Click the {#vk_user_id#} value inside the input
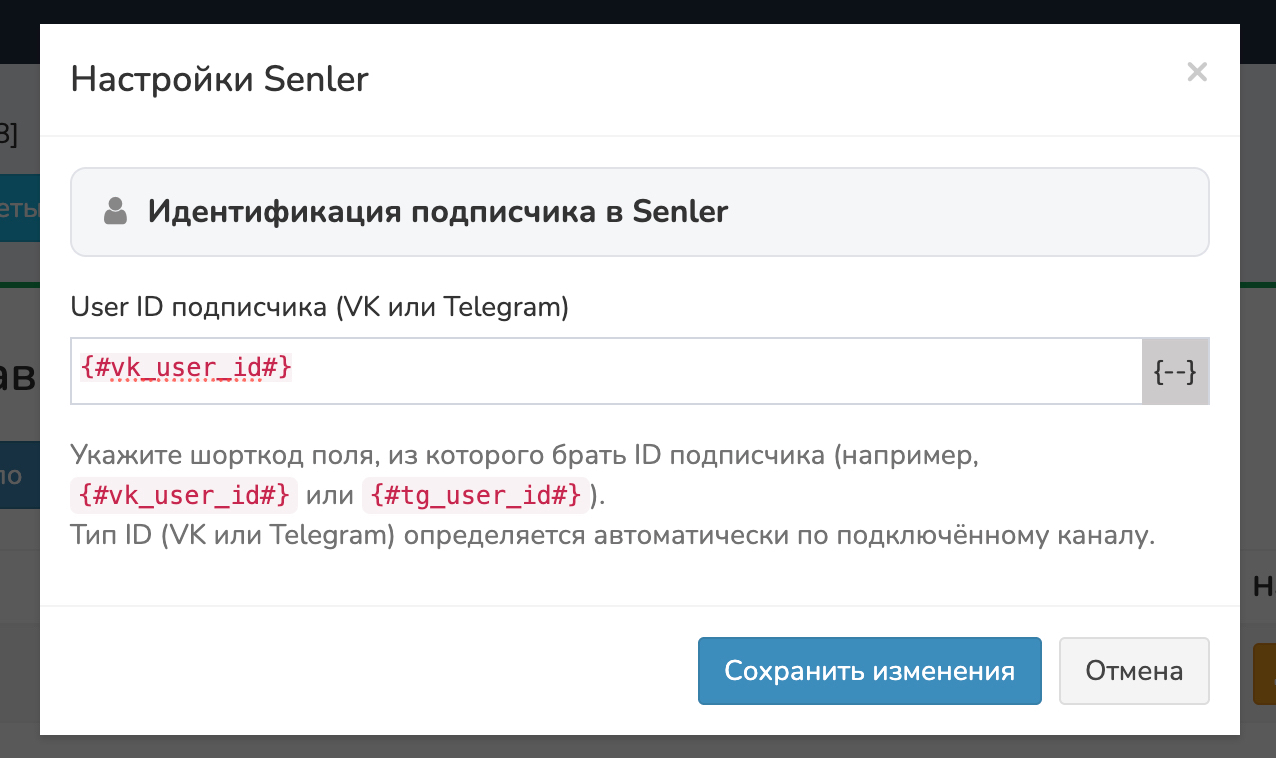This screenshot has height=758, width=1276. (x=186, y=368)
